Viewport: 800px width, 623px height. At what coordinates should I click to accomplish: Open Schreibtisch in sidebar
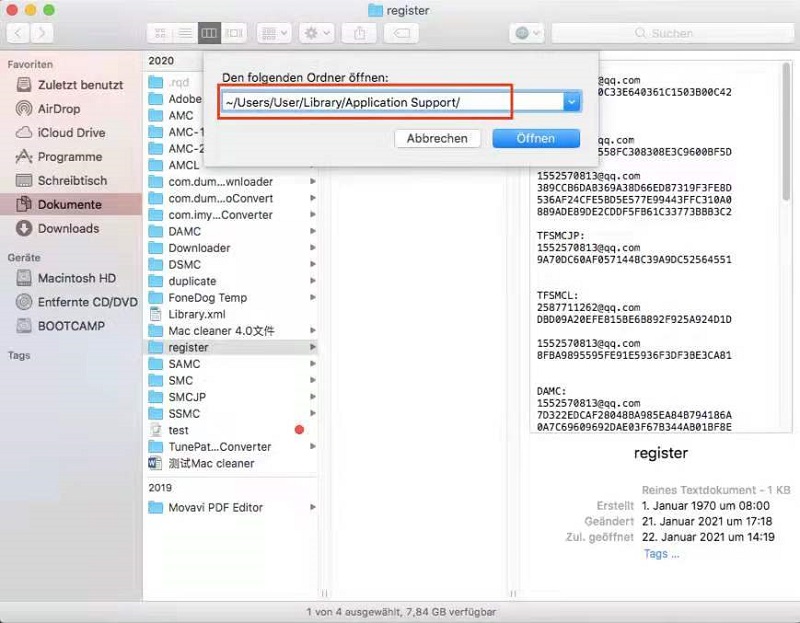(62, 181)
